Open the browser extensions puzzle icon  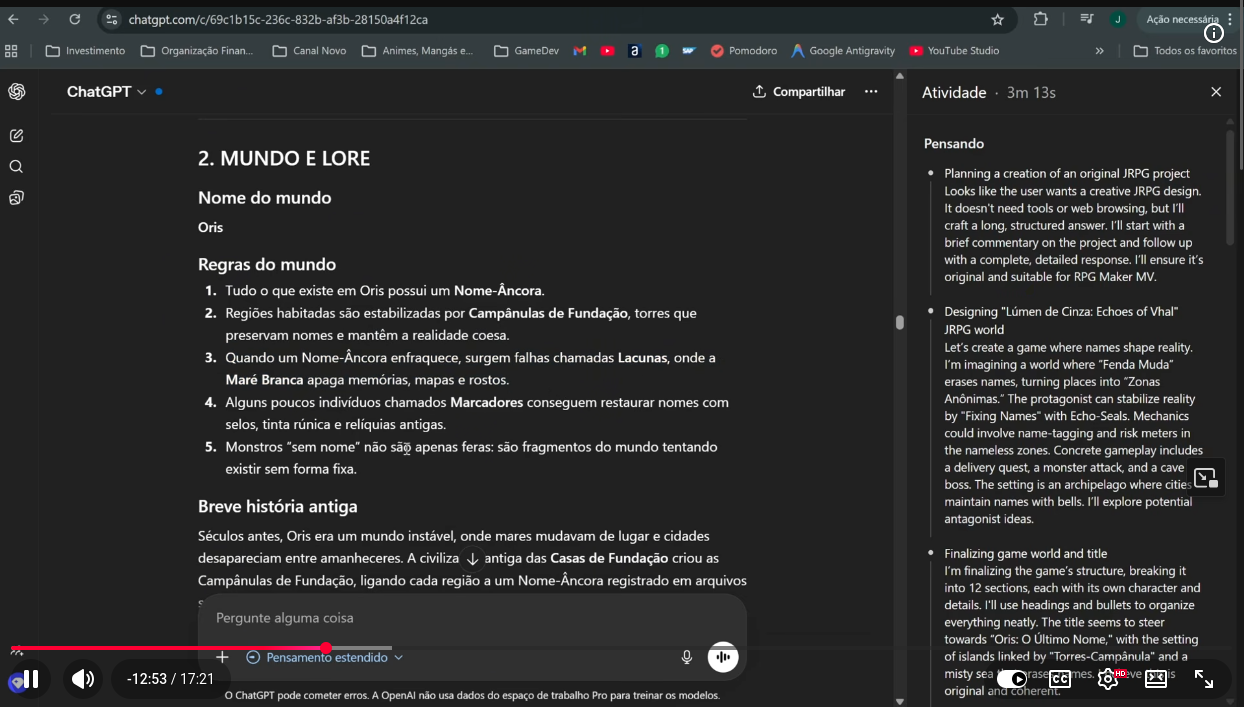tap(1040, 19)
